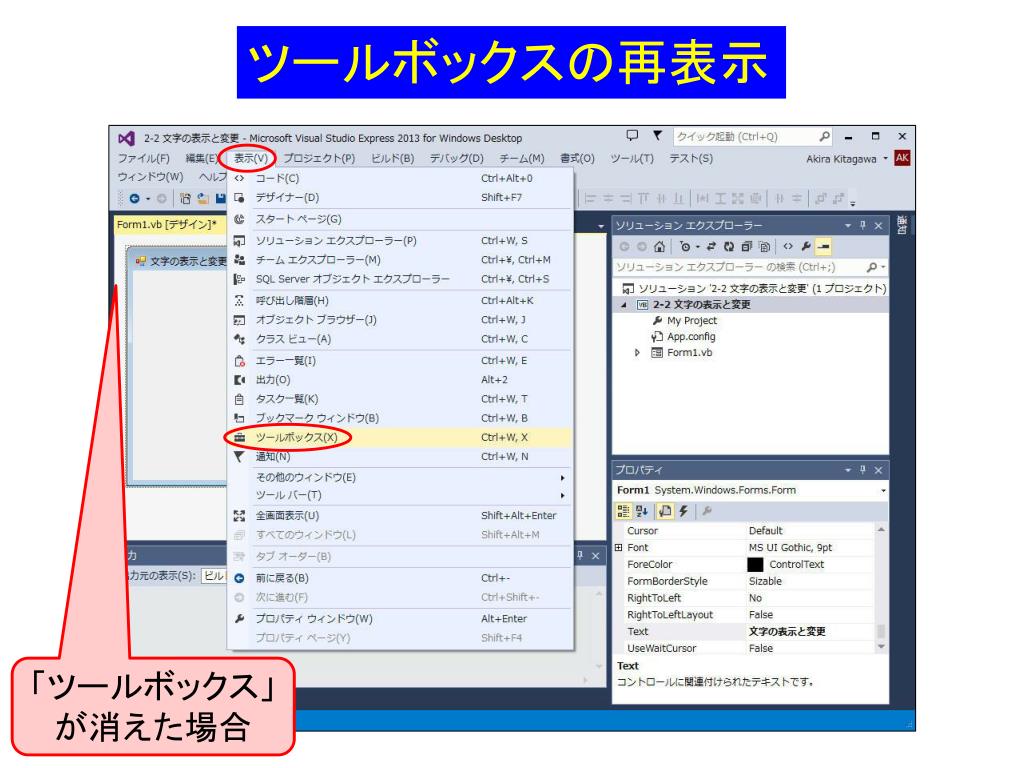Image resolution: width=1024 pixels, height=768 pixels.
Task: Click the AK user avatar badge
Action: 902,158
